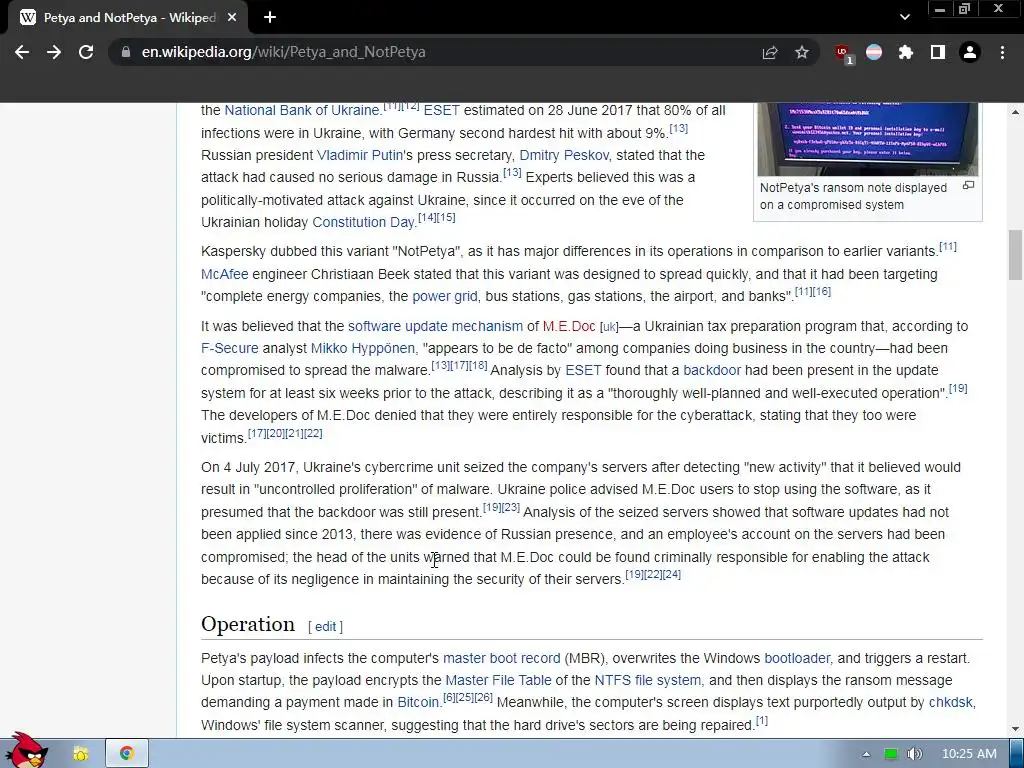Follow the F-Secure link
Screen dimensions: 1024x768
point(229,349)
